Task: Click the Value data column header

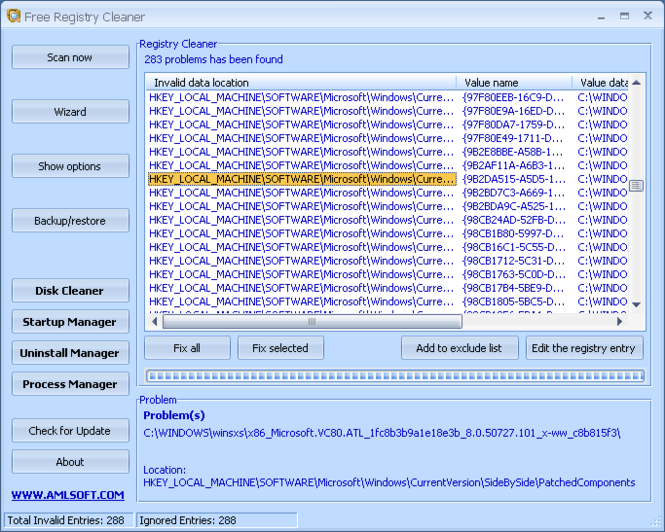Action: [601, 82]
